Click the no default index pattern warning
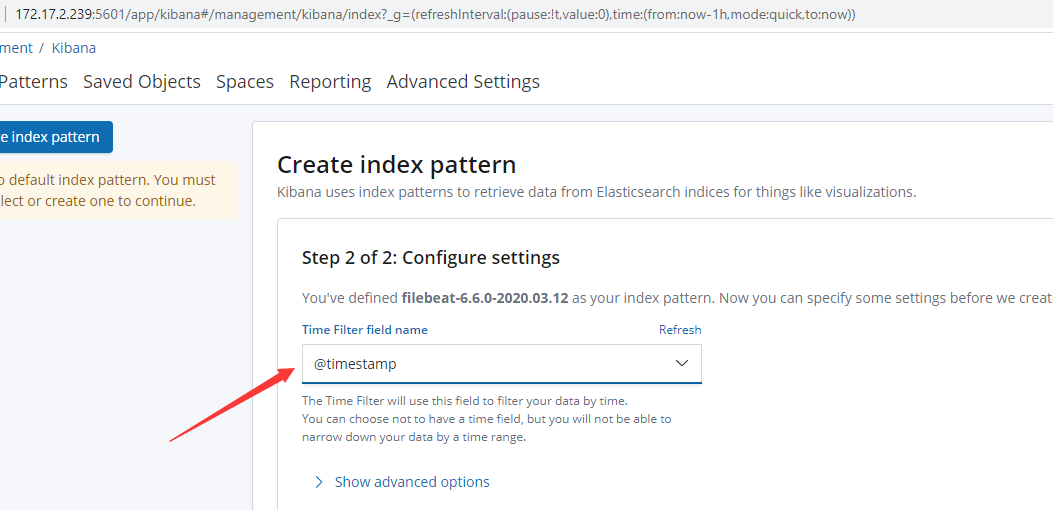Image resolution: width=1053 pixels, height=510 pixels. [x=118, y=190]
